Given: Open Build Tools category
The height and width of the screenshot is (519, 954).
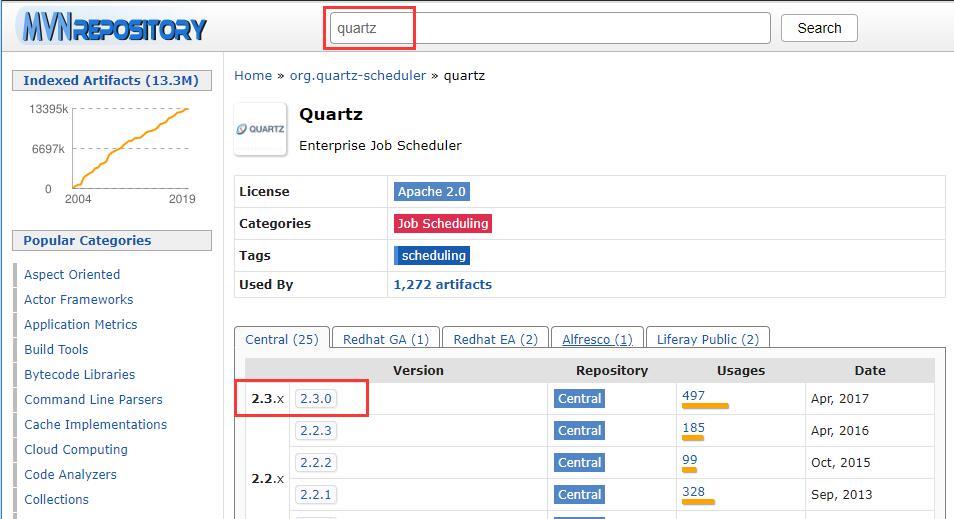Looking at the screenshot, I should 56,349.
